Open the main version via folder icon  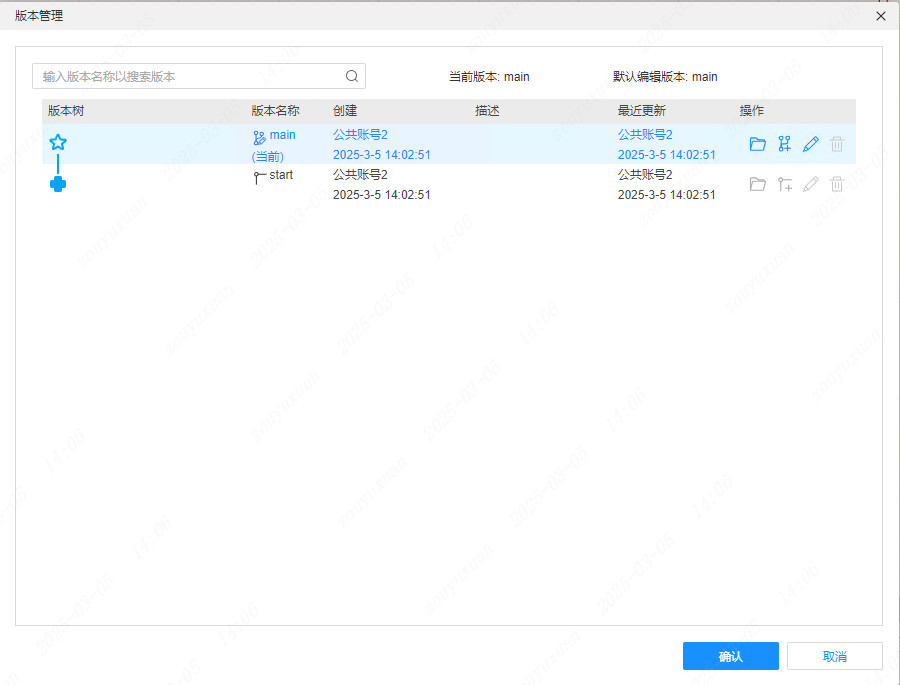pyautogui.click(x=758, y=143)
